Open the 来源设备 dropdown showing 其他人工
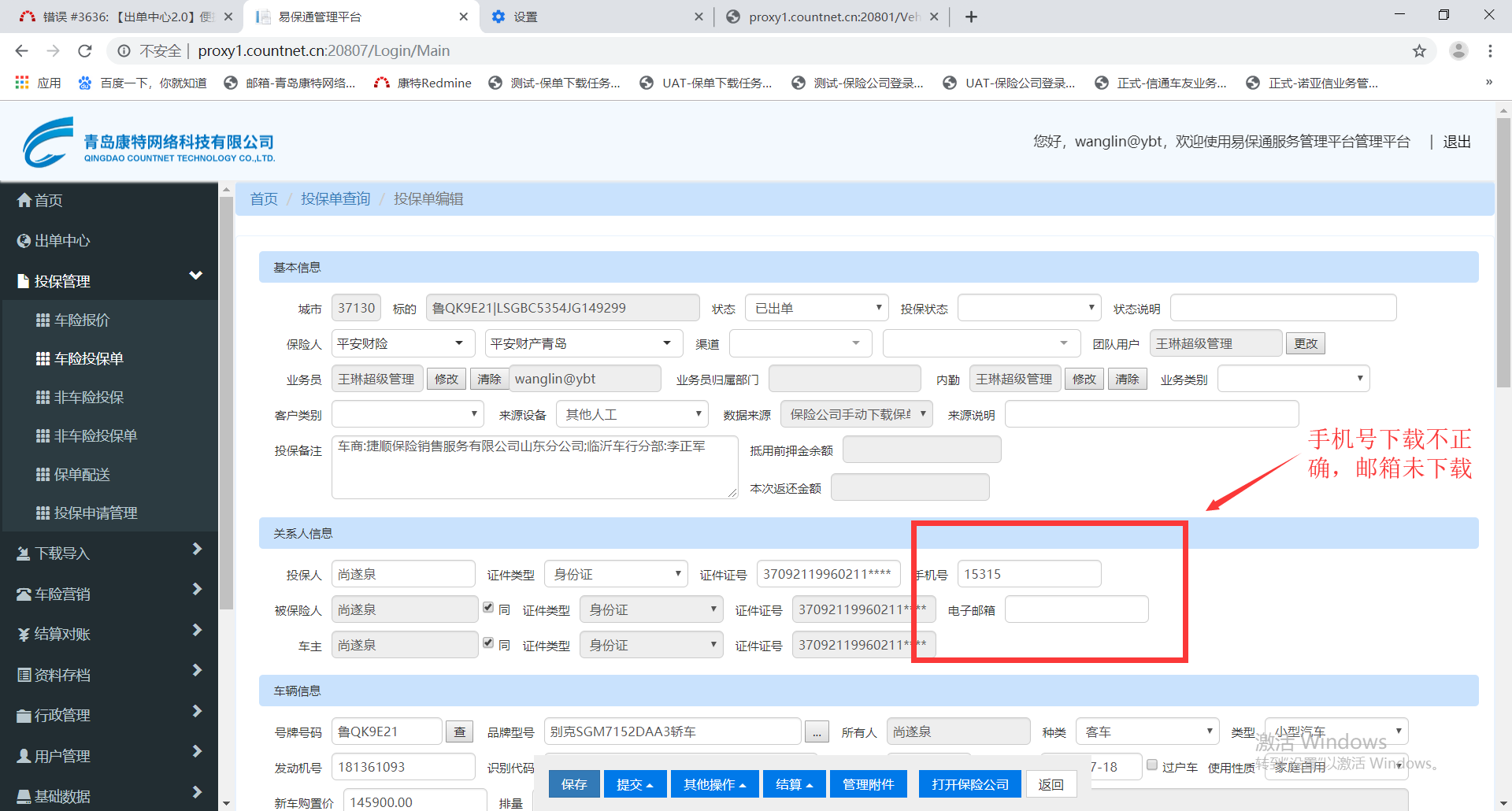This screenshot has height=811, width=1512. click(x=632, y=414)
